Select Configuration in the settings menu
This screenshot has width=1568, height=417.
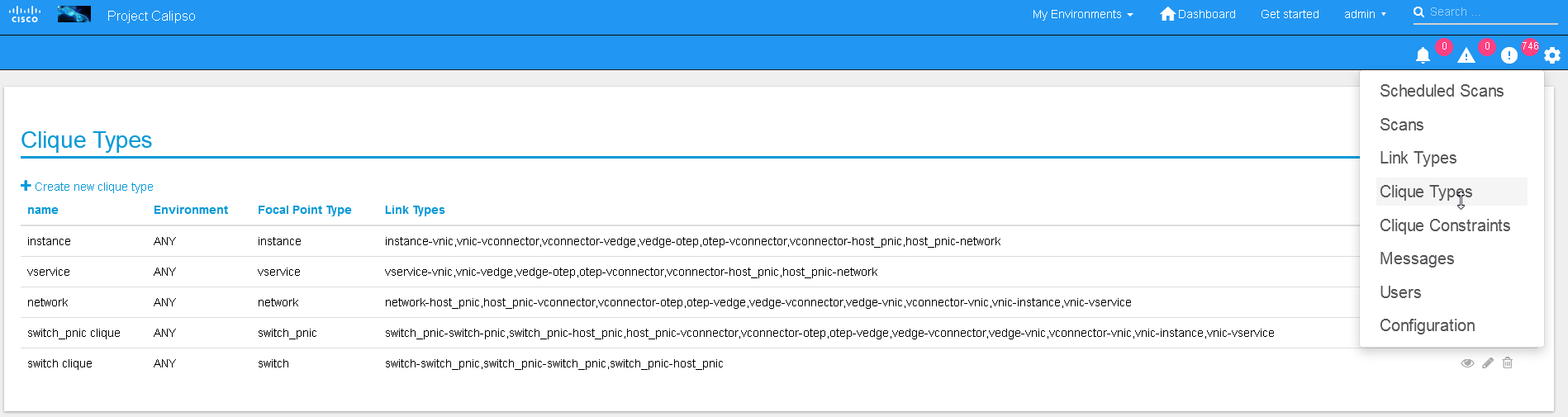point(1427,325)
